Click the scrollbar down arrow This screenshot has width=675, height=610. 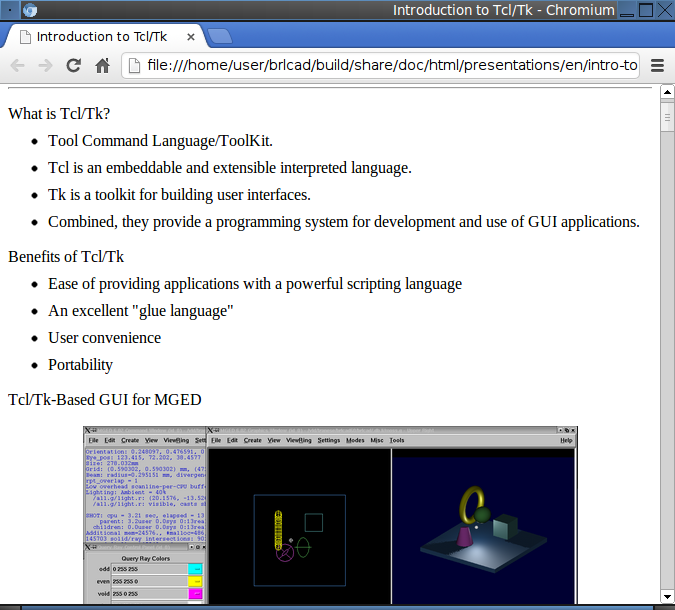(667, 597)
